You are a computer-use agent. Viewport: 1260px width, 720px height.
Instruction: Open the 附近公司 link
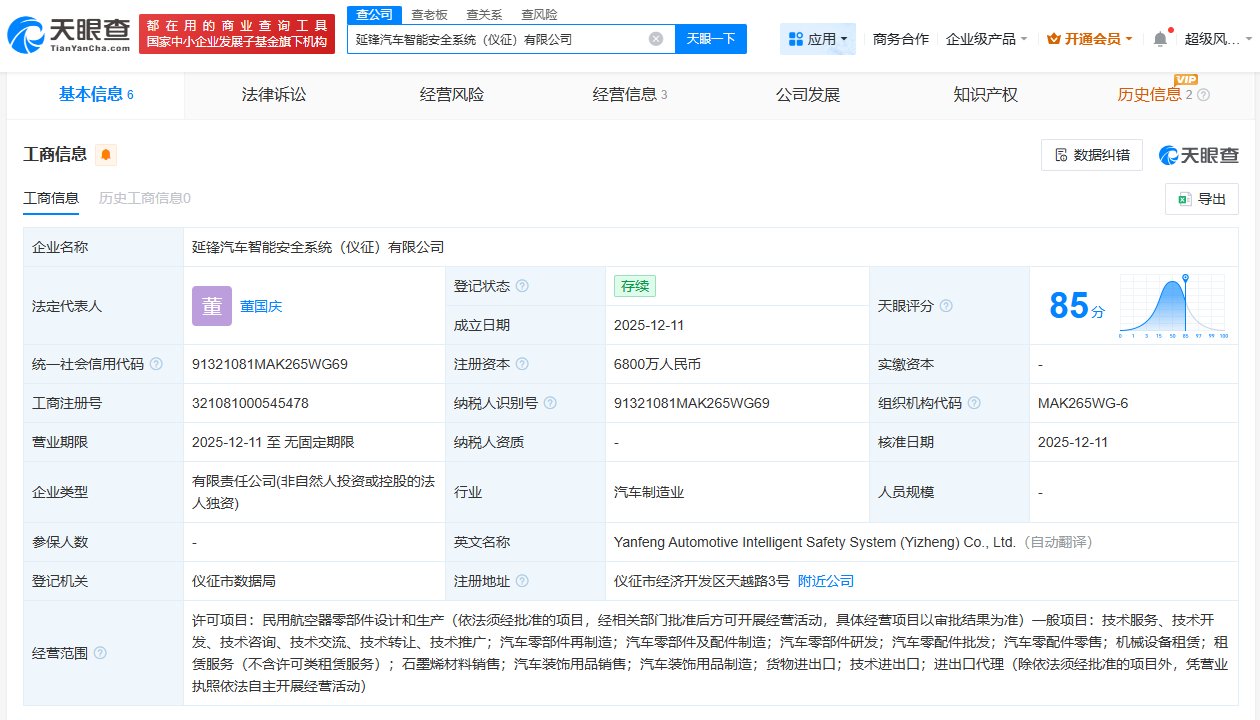click(826, 581)
